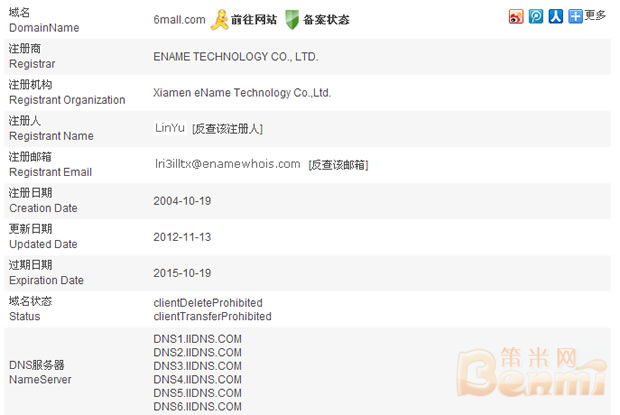
Task: Click the Registrant Email label
Action: point(51,172)
